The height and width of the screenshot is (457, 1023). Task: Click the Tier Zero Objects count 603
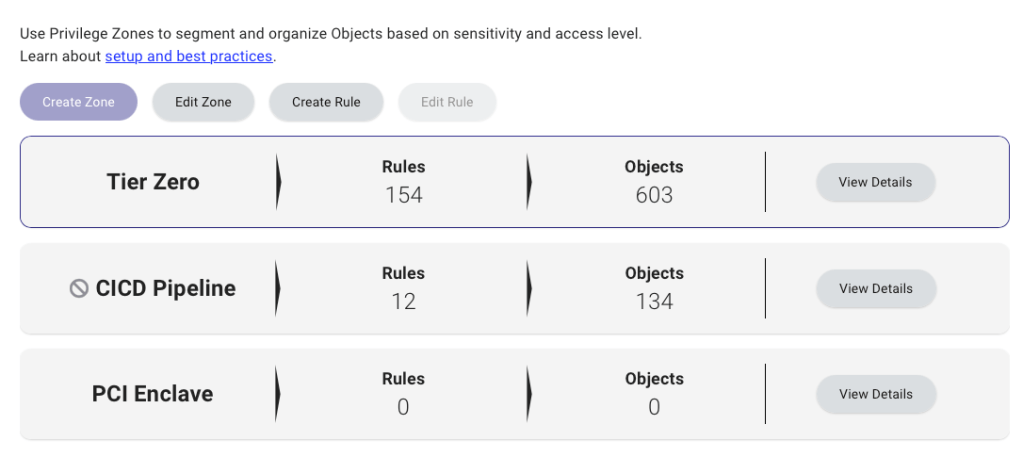pos(654,195)
